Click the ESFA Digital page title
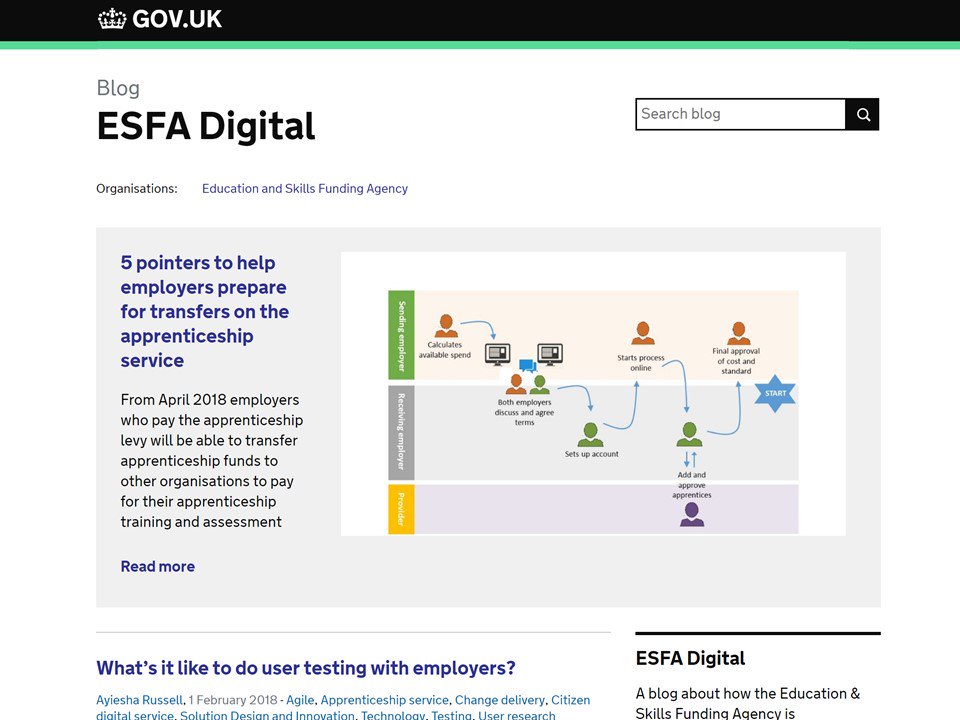960x720 pixels. click(x=206, y=126)
